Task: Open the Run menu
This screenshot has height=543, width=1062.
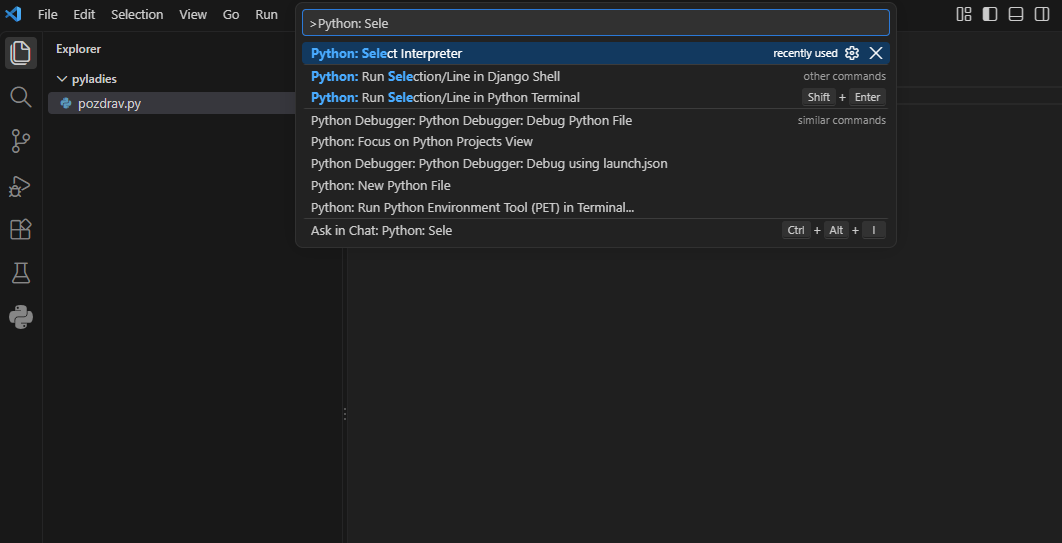Action: point(266,14)
